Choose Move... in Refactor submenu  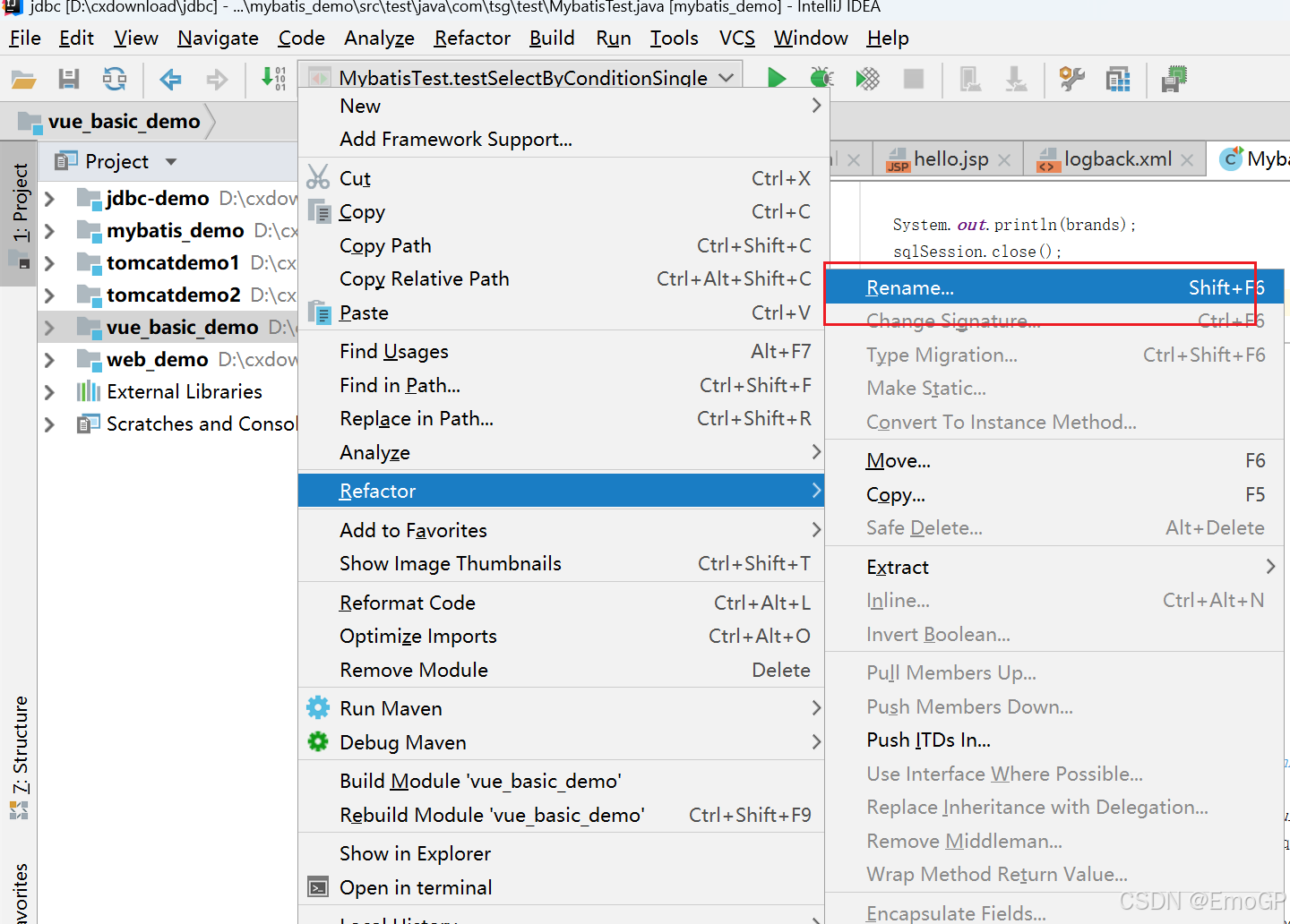(1054, 460)
